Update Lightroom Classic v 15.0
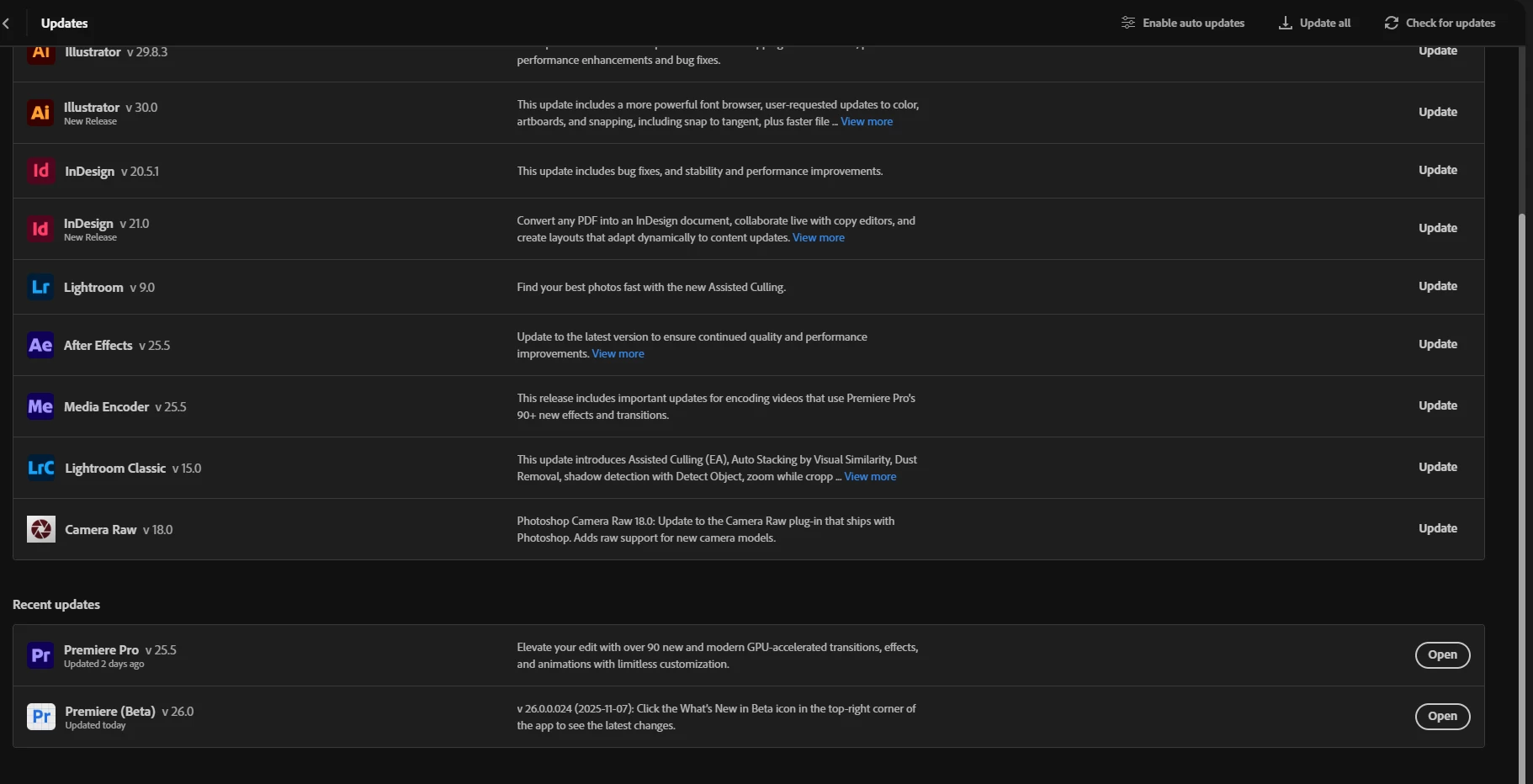The image size is (1533, 784). [1438, 467]
